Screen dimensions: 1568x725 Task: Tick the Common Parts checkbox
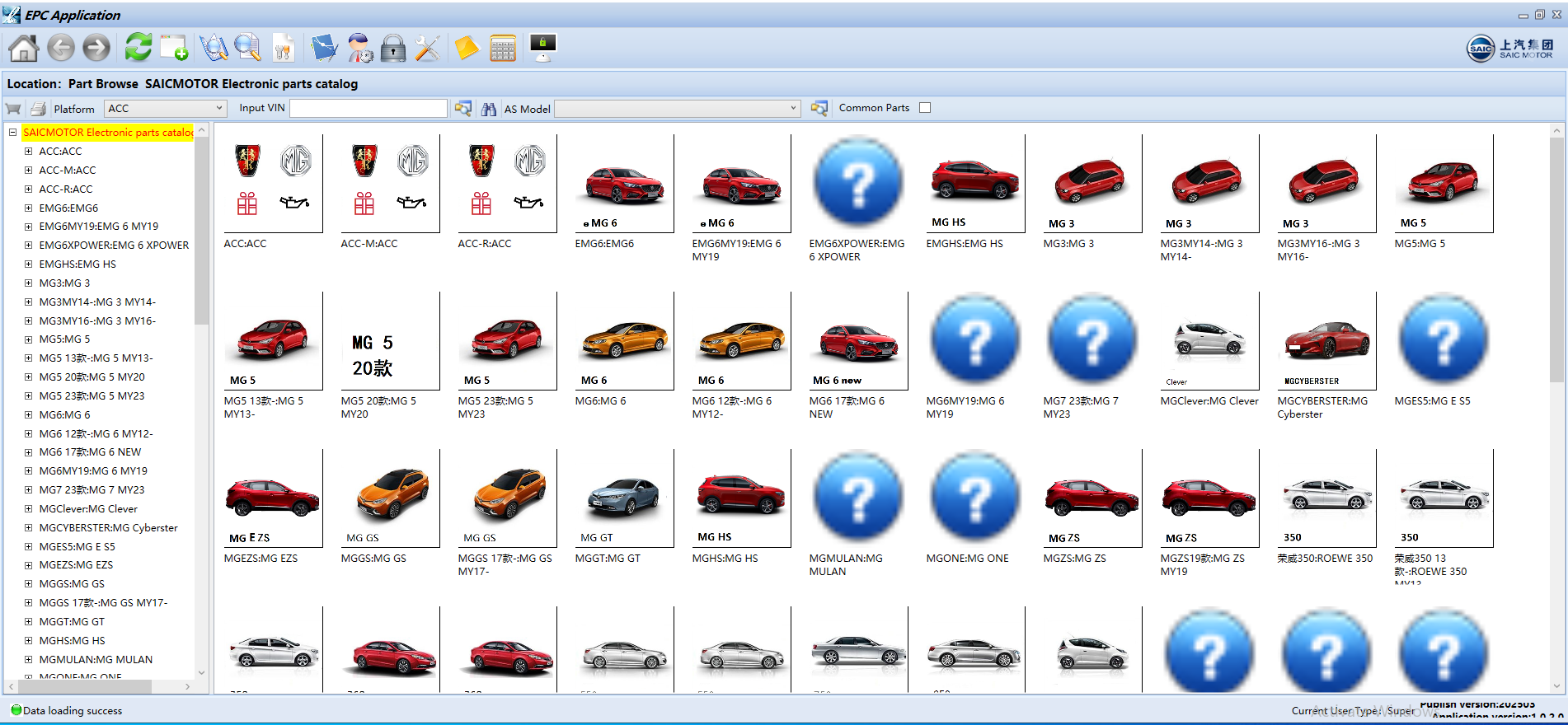click(x=925, y=108)
